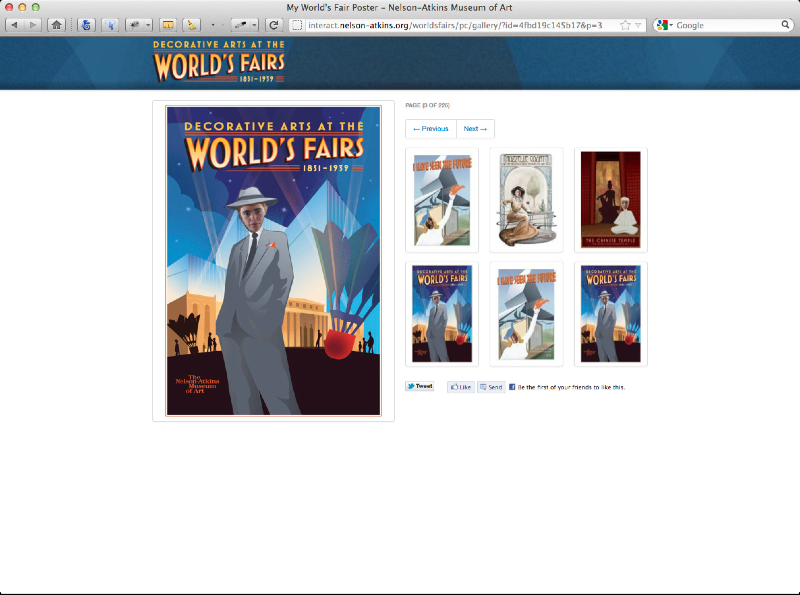Open the Home page button

pyautogui.click(x=57, y=25)
